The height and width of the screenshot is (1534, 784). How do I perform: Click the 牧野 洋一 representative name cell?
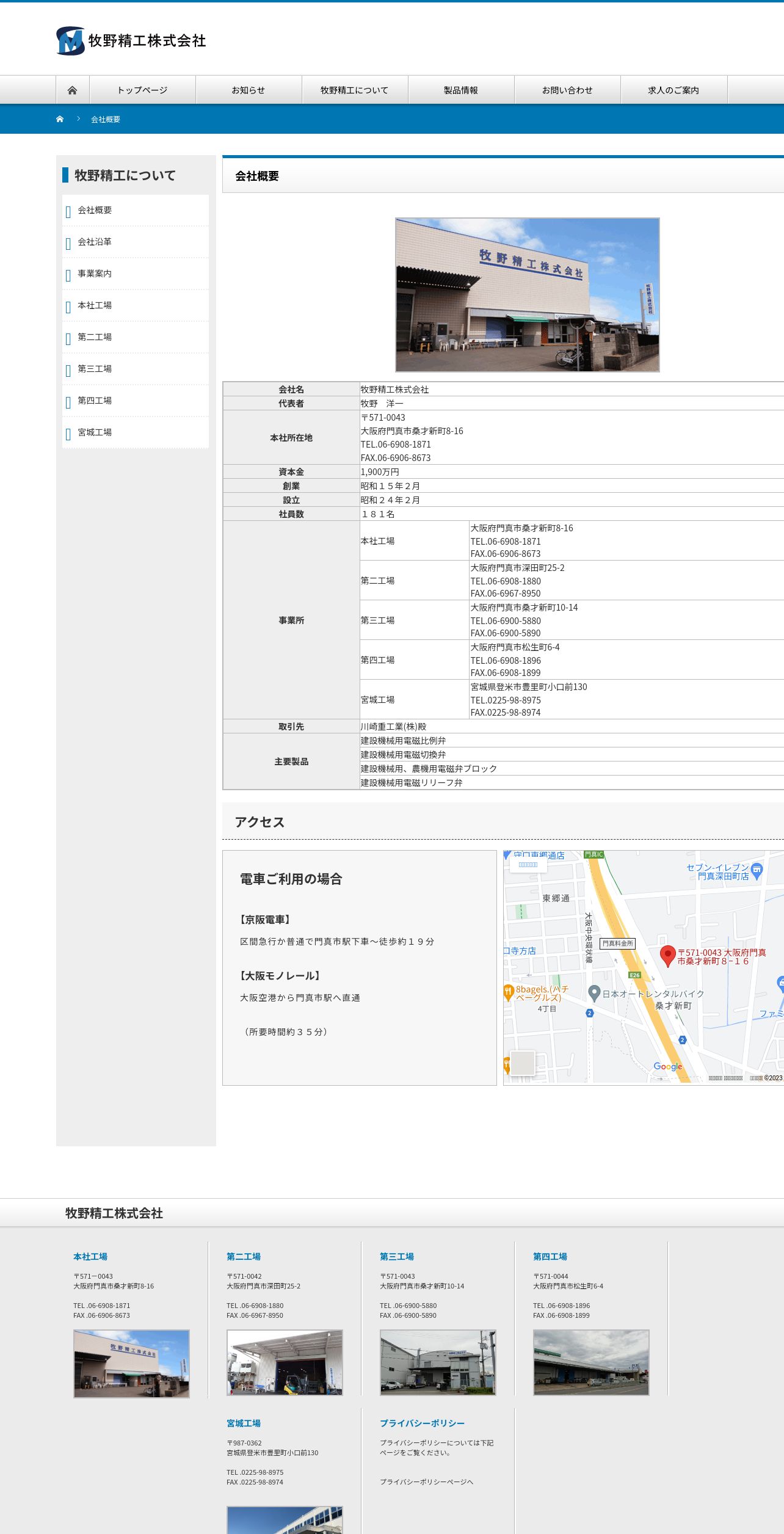pos(572,404)
